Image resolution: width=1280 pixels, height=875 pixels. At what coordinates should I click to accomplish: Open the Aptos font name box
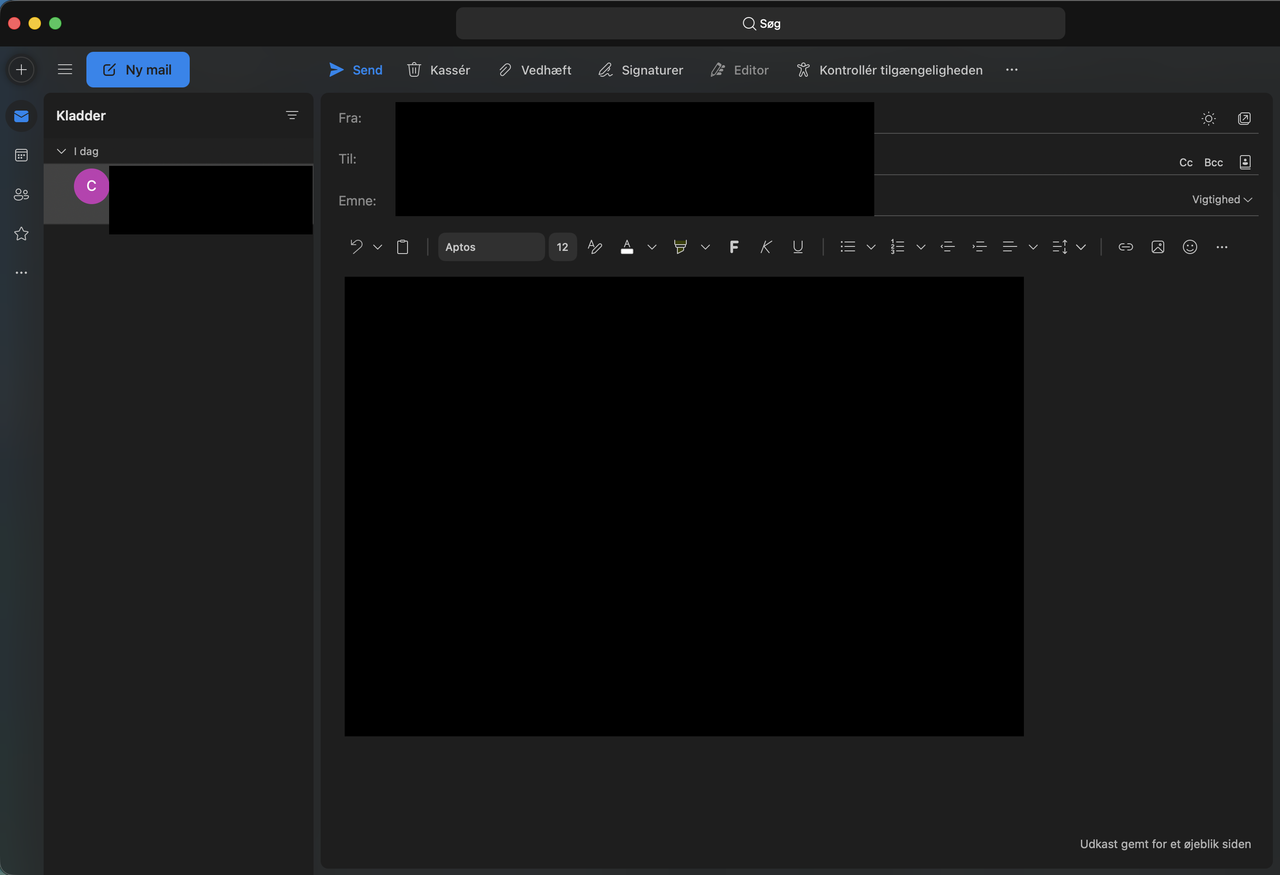491,247
